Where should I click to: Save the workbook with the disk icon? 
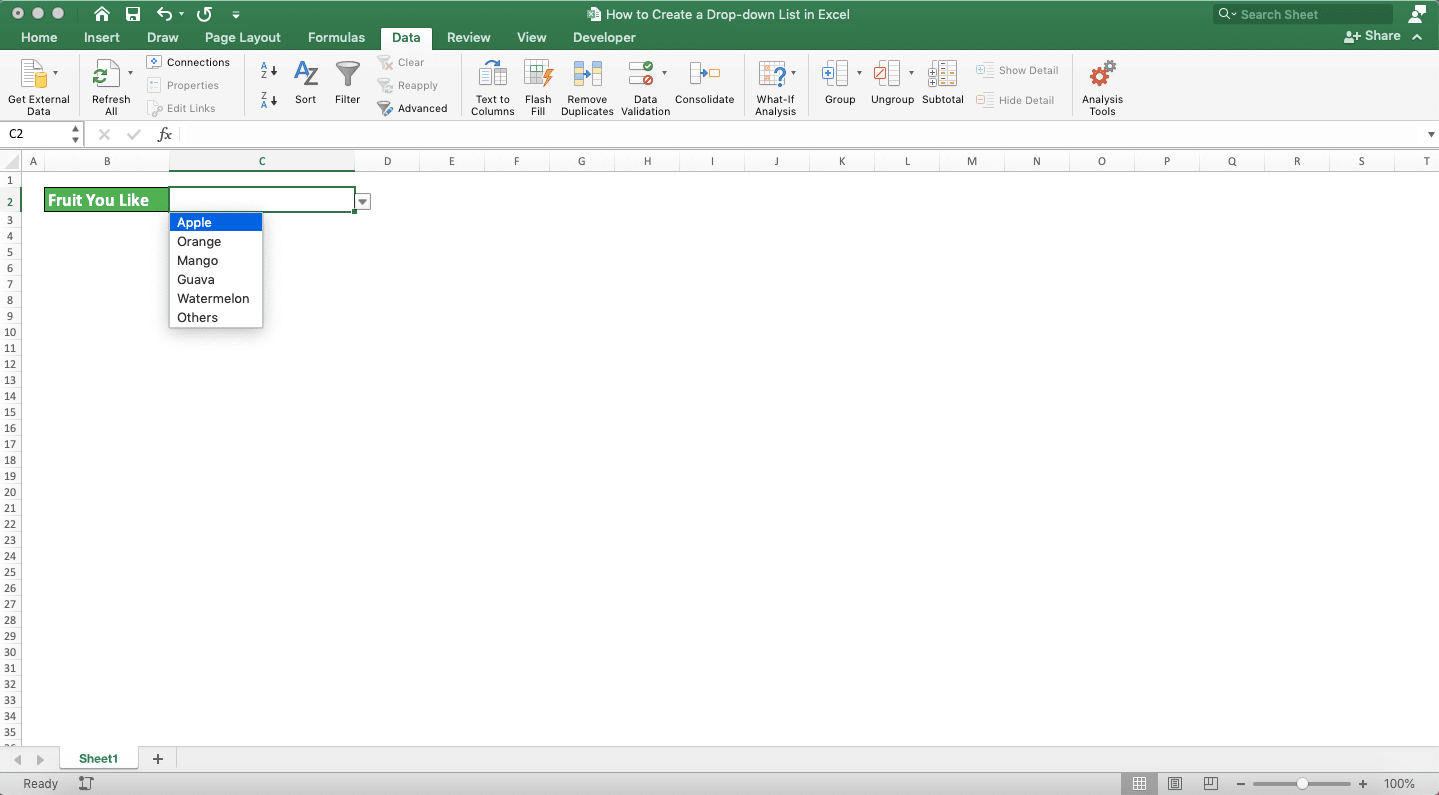(133, 14)
